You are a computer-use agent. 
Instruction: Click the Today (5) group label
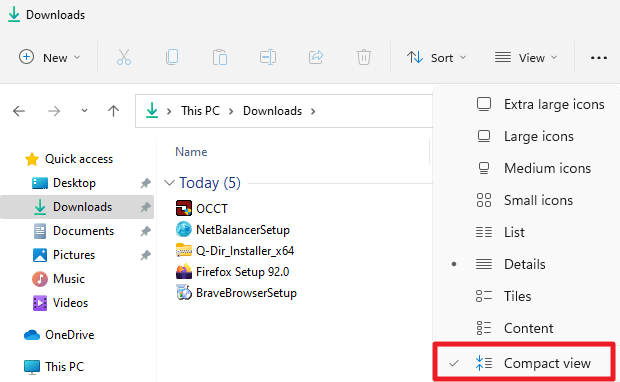pos(210,183)
